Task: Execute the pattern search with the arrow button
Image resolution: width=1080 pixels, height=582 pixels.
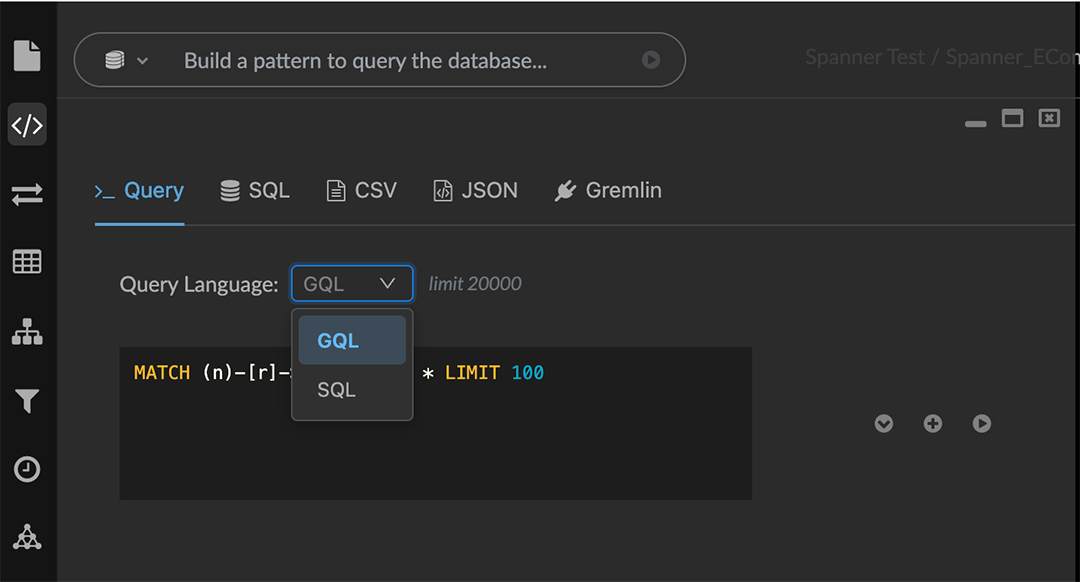Action: click(x=652, y=60)
